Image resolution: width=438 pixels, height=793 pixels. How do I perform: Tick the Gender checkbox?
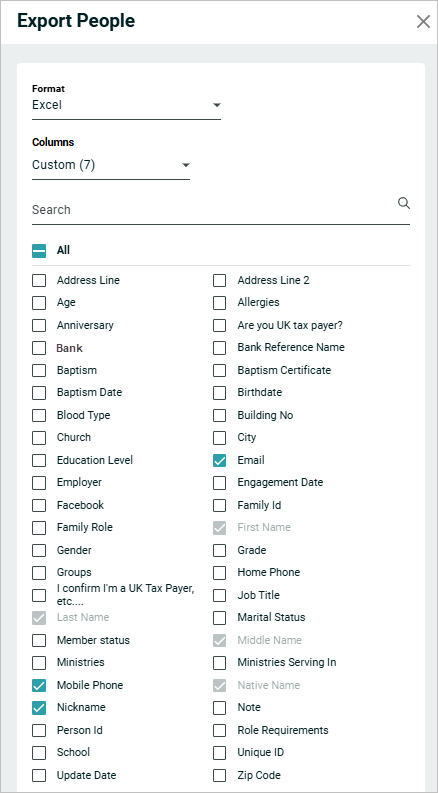pyautogui.click(x=39, y=550)
